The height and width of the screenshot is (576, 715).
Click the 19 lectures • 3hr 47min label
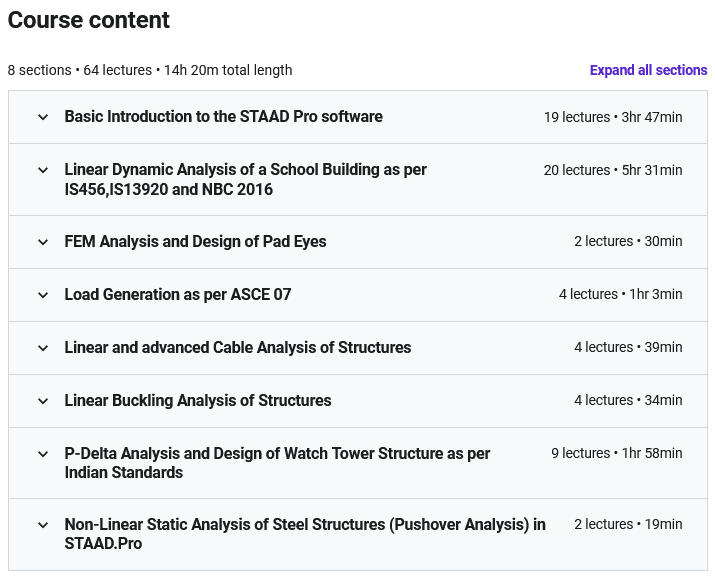point(613,117)
